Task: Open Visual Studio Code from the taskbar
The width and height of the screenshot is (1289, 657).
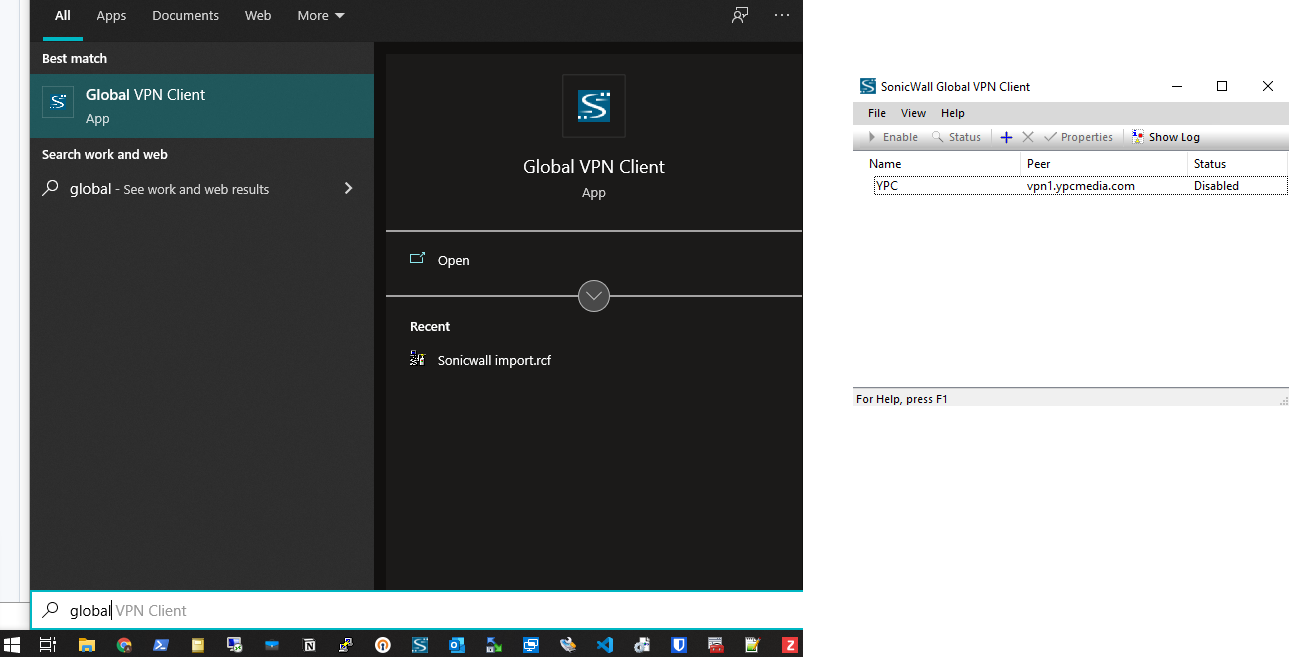Action: [605, 645]
